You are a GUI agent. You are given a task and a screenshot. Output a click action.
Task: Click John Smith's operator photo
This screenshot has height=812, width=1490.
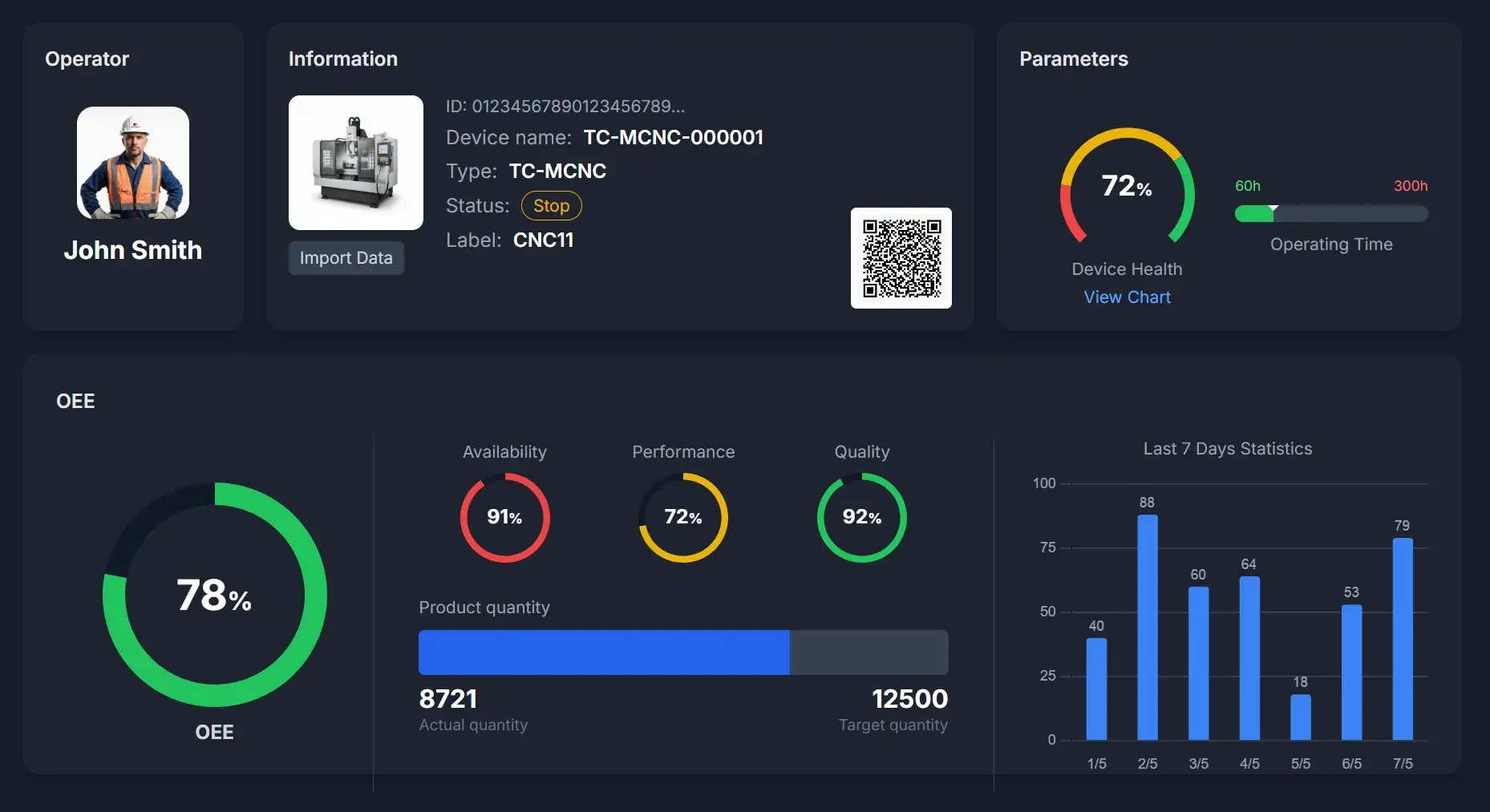click(x=133, y=163)
